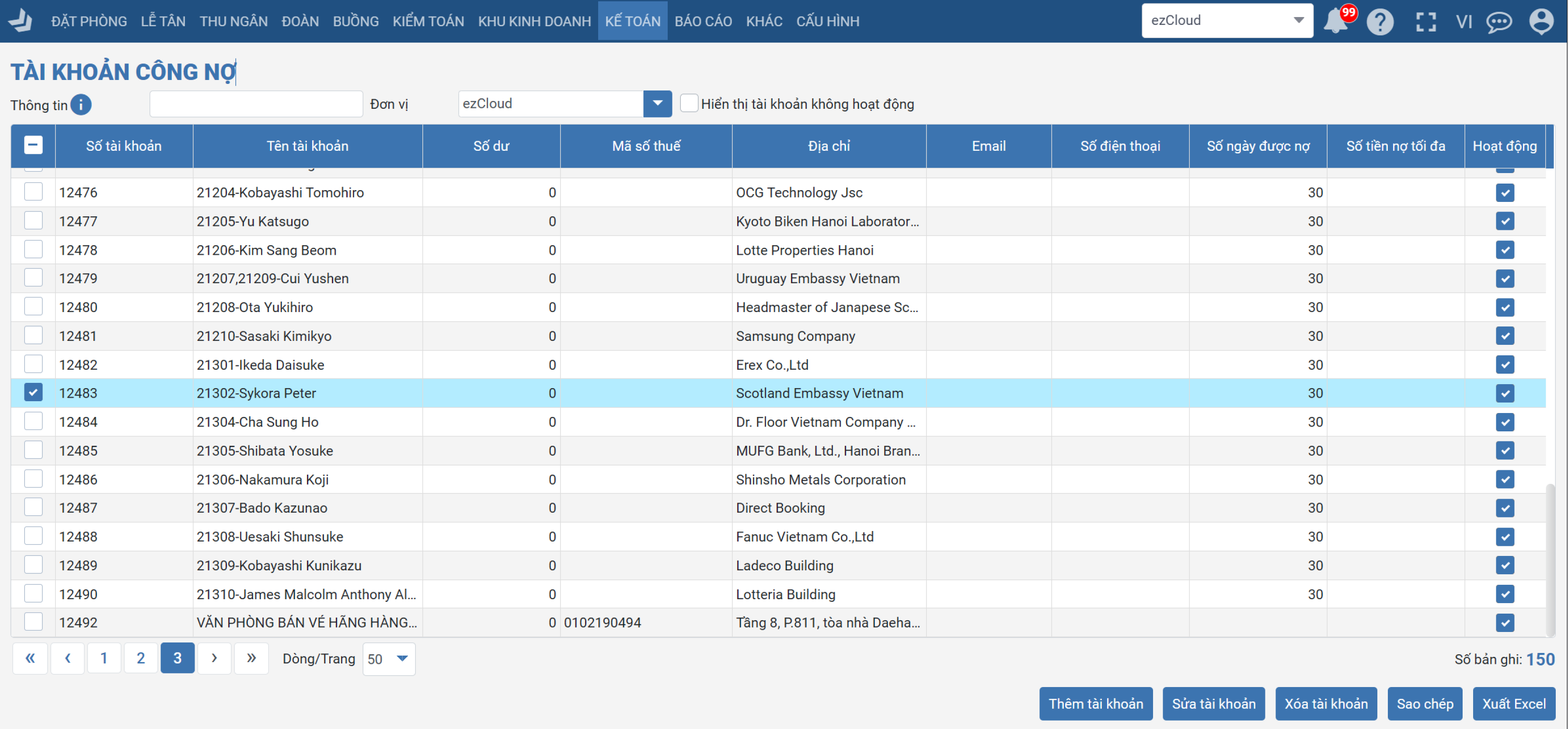Select row checkbox for account 12490
This screenshot has height=729, width=1568.
click(x=34, y=594)
